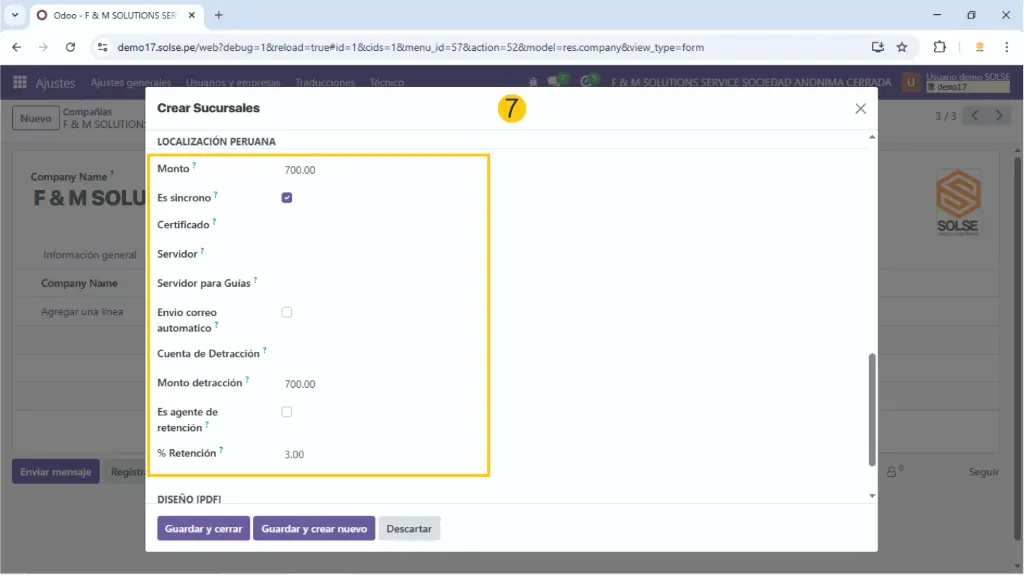
Task: Go to previous company record arrow
Action: (975, 116)
